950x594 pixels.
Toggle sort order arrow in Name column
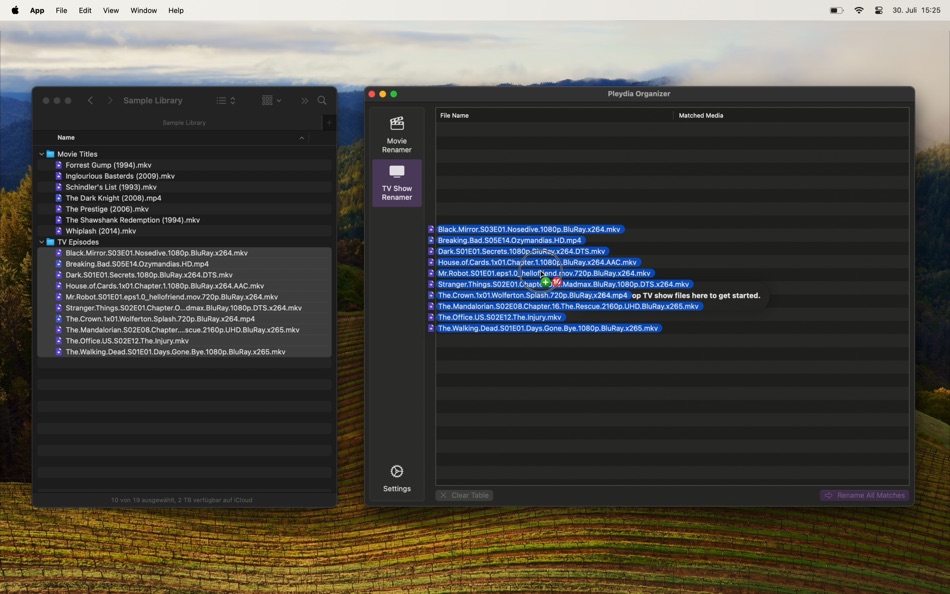point(302,138)
